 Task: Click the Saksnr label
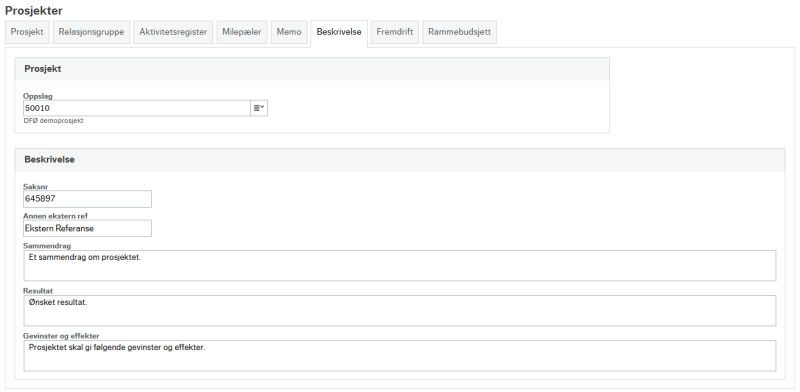[36, 187]
